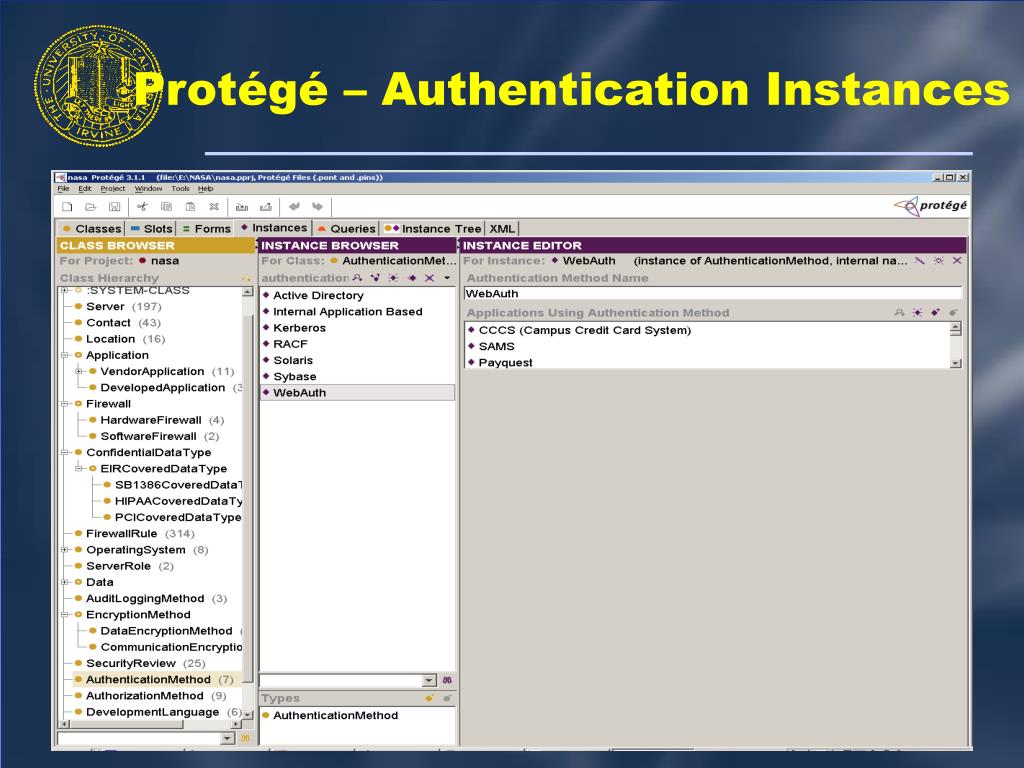The height and width of the screenshot is (768, 1024).
Task: Open the Tools menu
Action: pos(180,189)
